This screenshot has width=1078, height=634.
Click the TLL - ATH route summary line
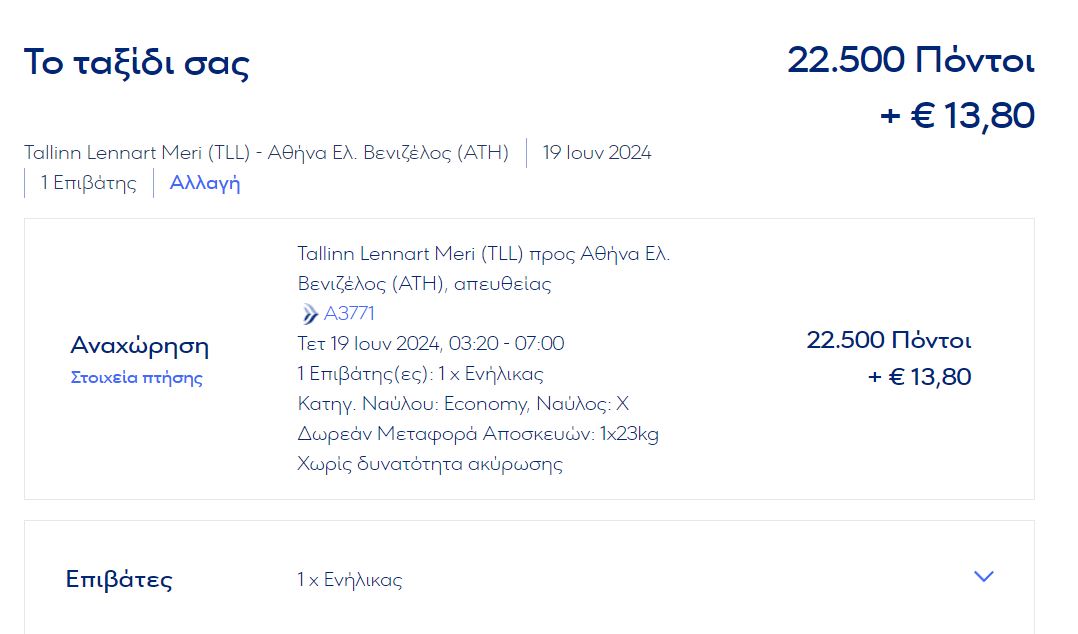pyautogui.click(x=266, y=153)
